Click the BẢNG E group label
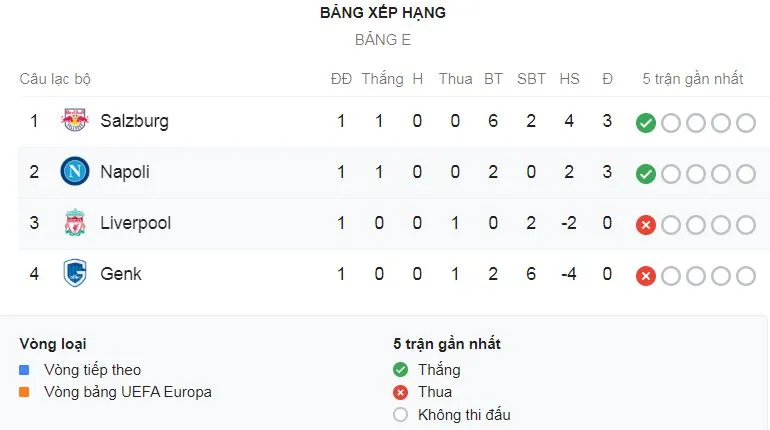 [x=383, y=41]
